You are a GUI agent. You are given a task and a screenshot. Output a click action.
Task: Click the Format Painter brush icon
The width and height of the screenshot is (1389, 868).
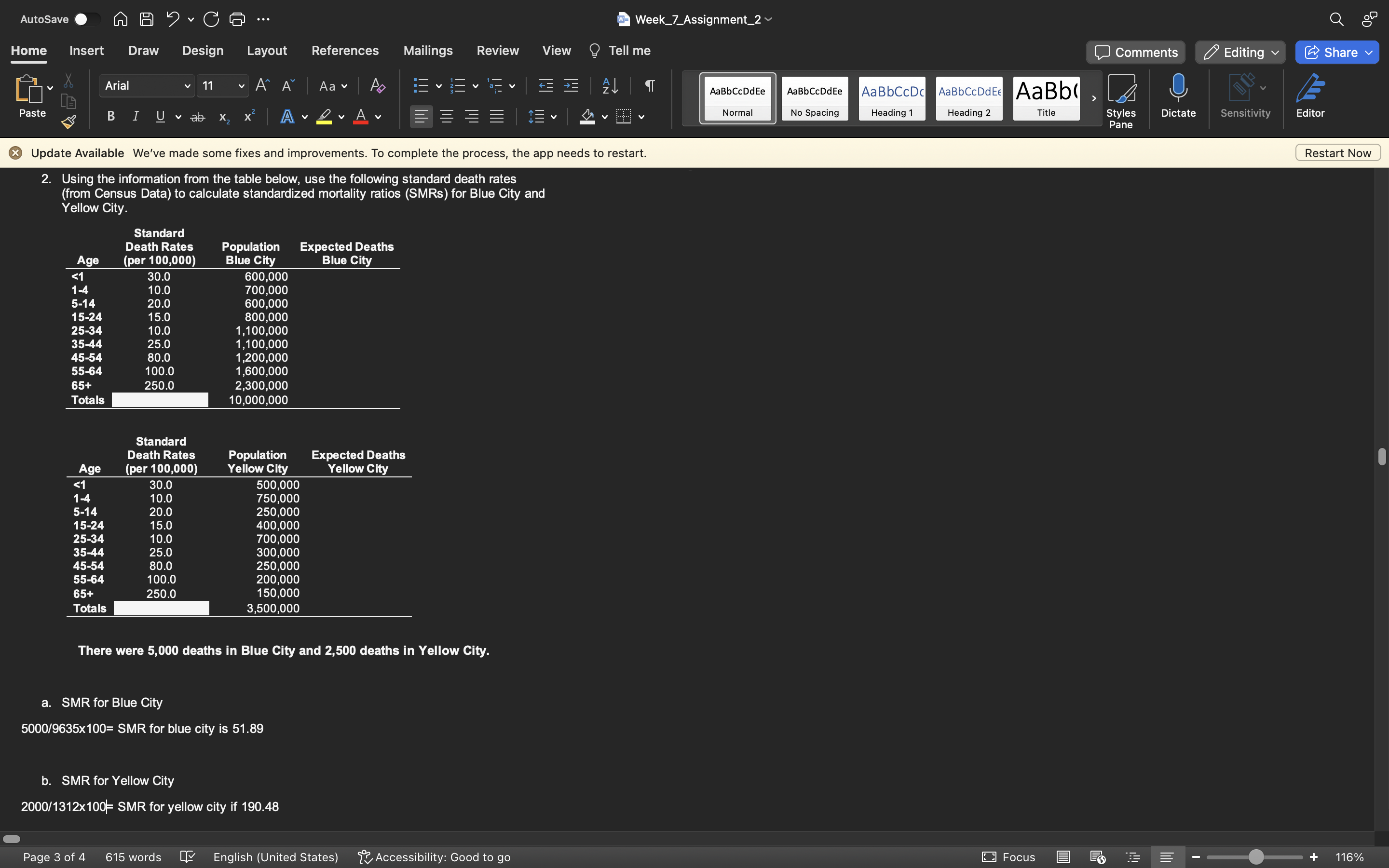(x=68, y=121)
